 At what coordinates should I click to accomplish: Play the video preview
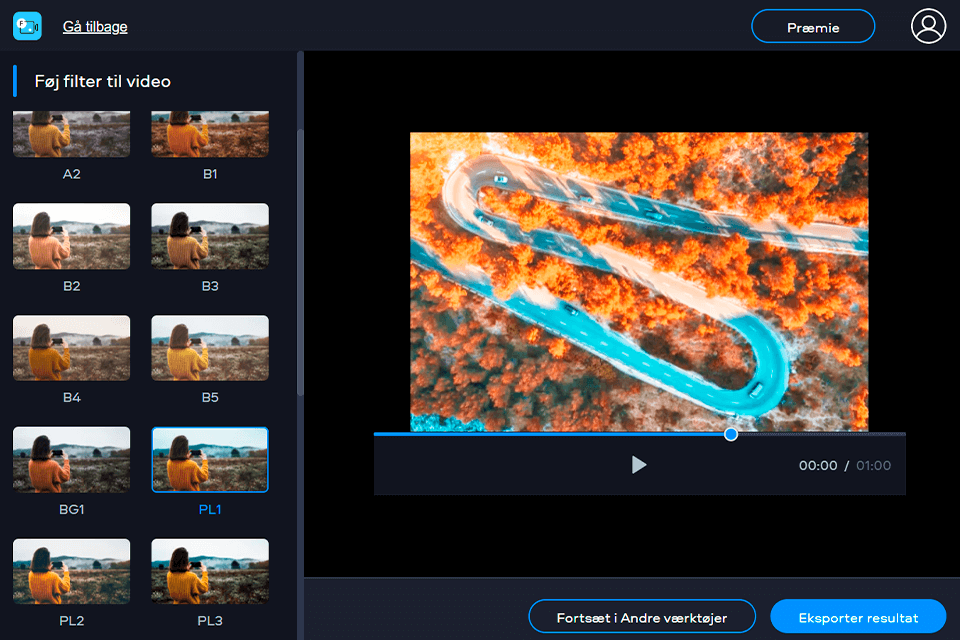[639, 464]
